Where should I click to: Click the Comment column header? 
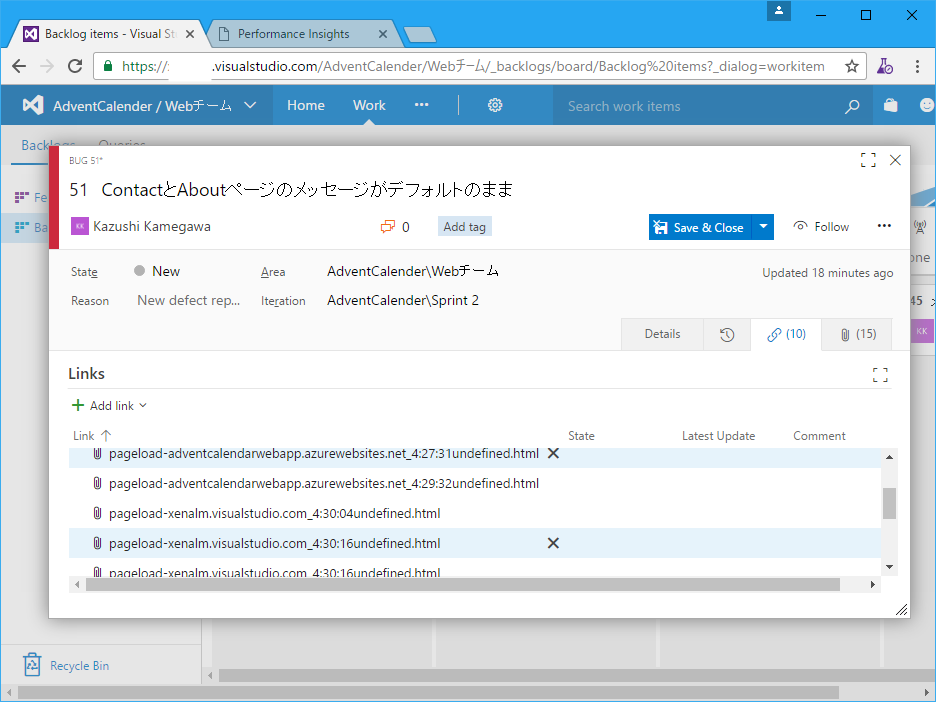point(819,436)
